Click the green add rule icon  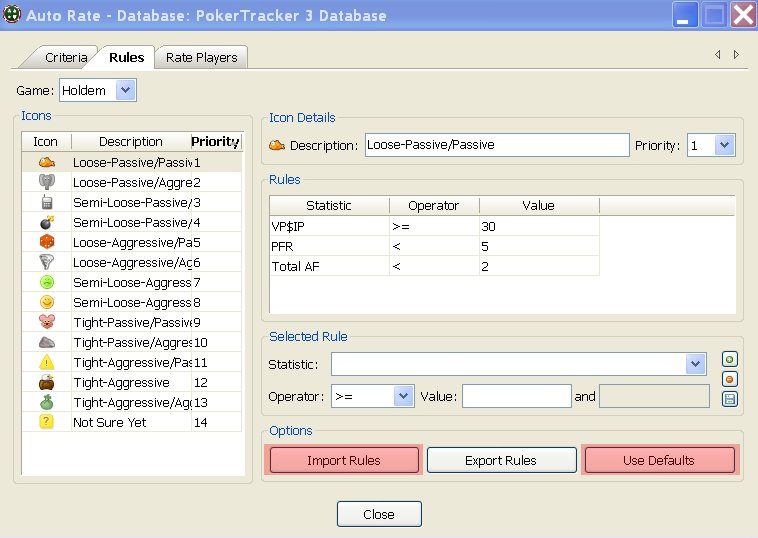pyautogui.click(x=729, y=359)
